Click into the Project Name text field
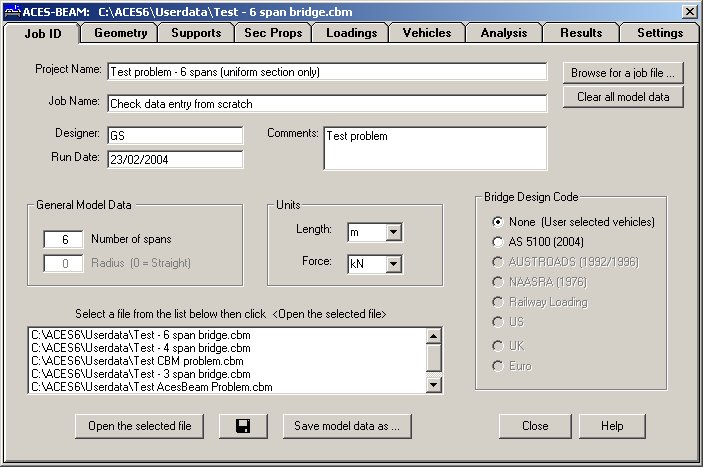Viewport: 703px width, 467px height. pyautogui.click(x=326, y=72)
